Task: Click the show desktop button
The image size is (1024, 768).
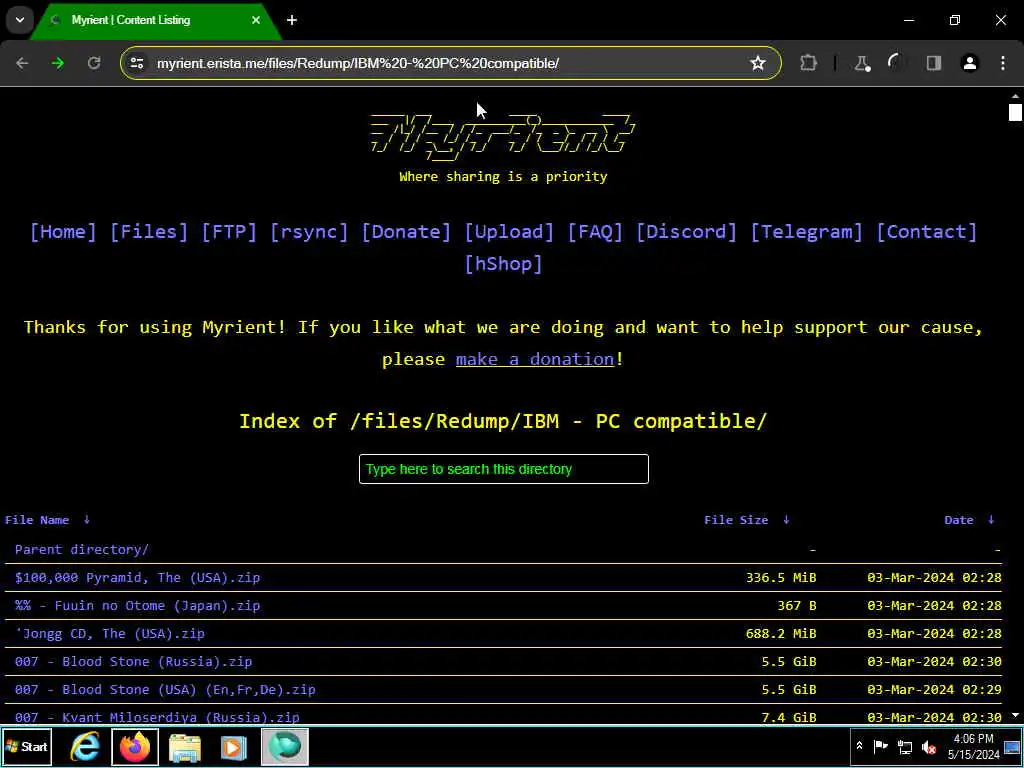Action: tap(1013, 746)
